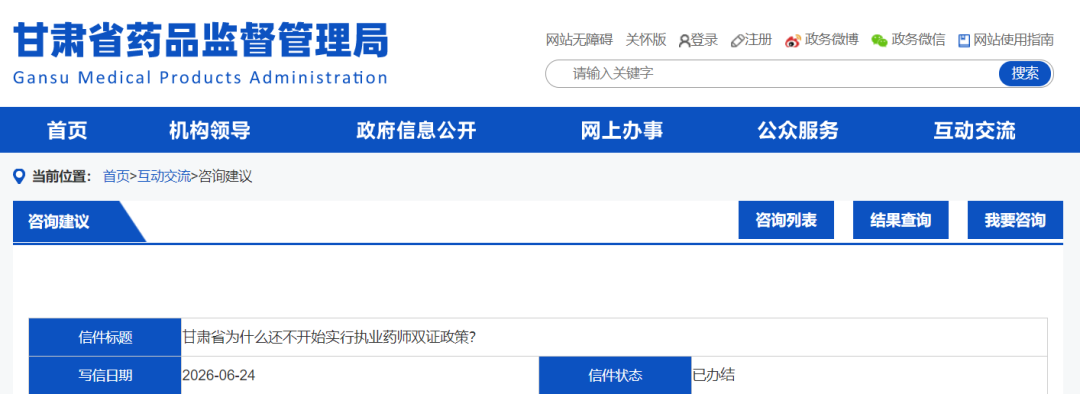
Task: Click the register pencil icon
Action: [x=737, y=41]
